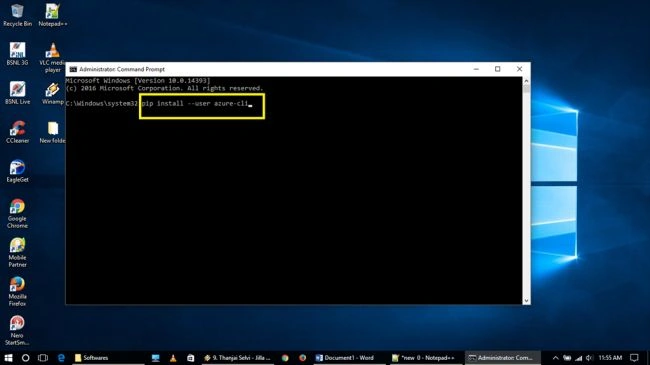Click the battery tray icon
The image size is (650, 365).
(x=567, y=358)
